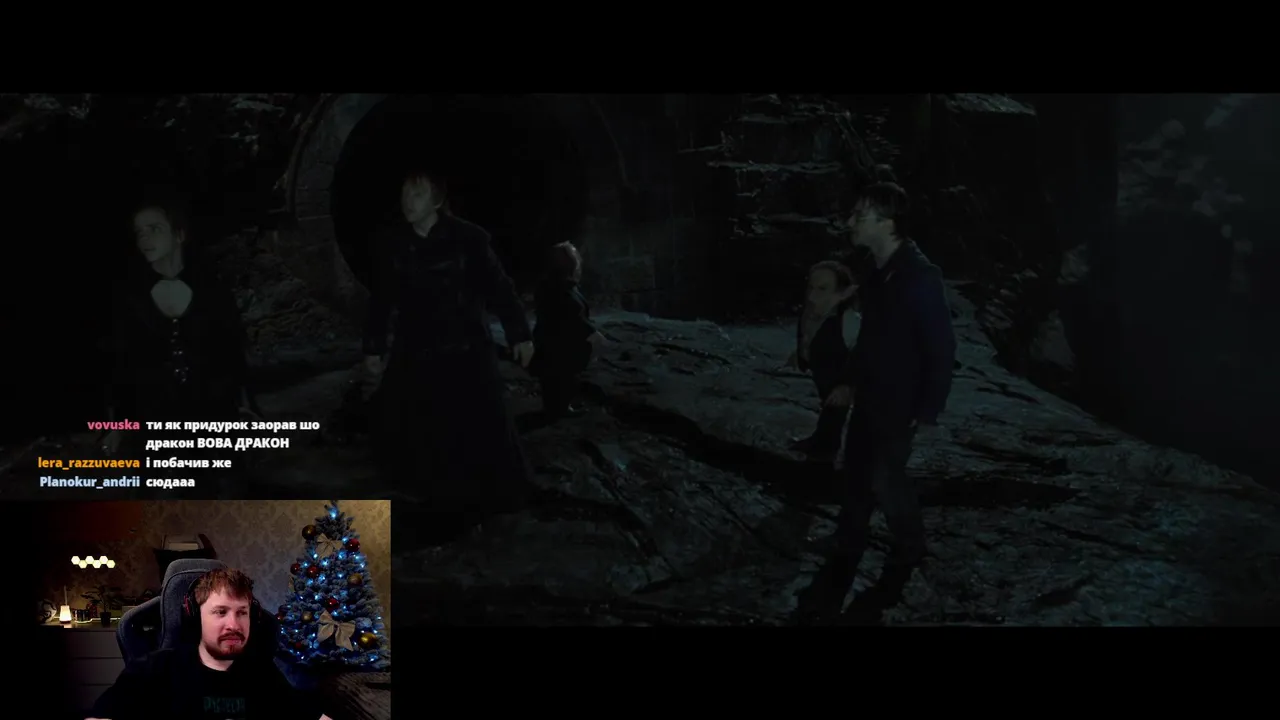Screen dimensions: 1280x720
Task: Click chat text 'дракон ВОВА ДРАКОН'
Action: pos(217,444)
